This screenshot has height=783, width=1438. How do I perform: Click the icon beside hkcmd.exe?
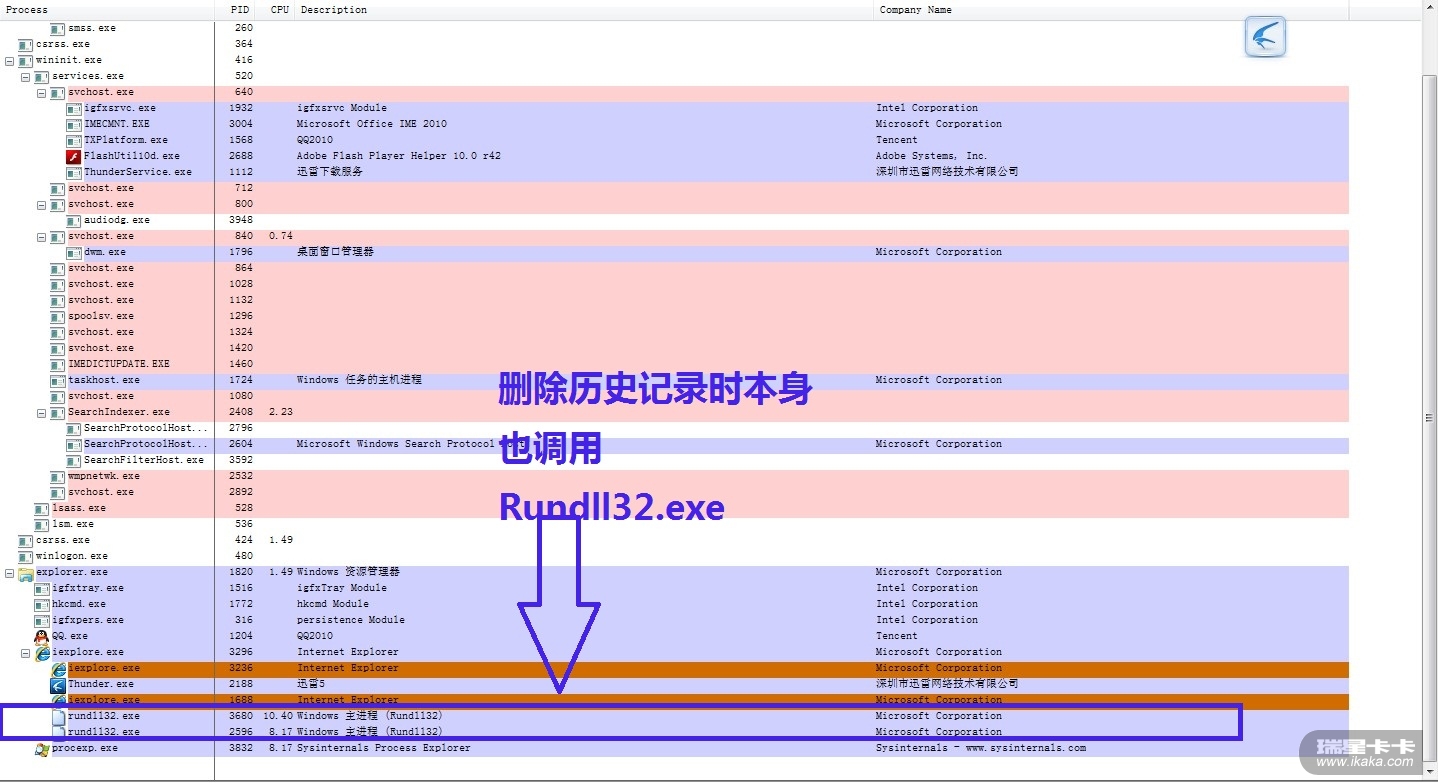point(41,604)
